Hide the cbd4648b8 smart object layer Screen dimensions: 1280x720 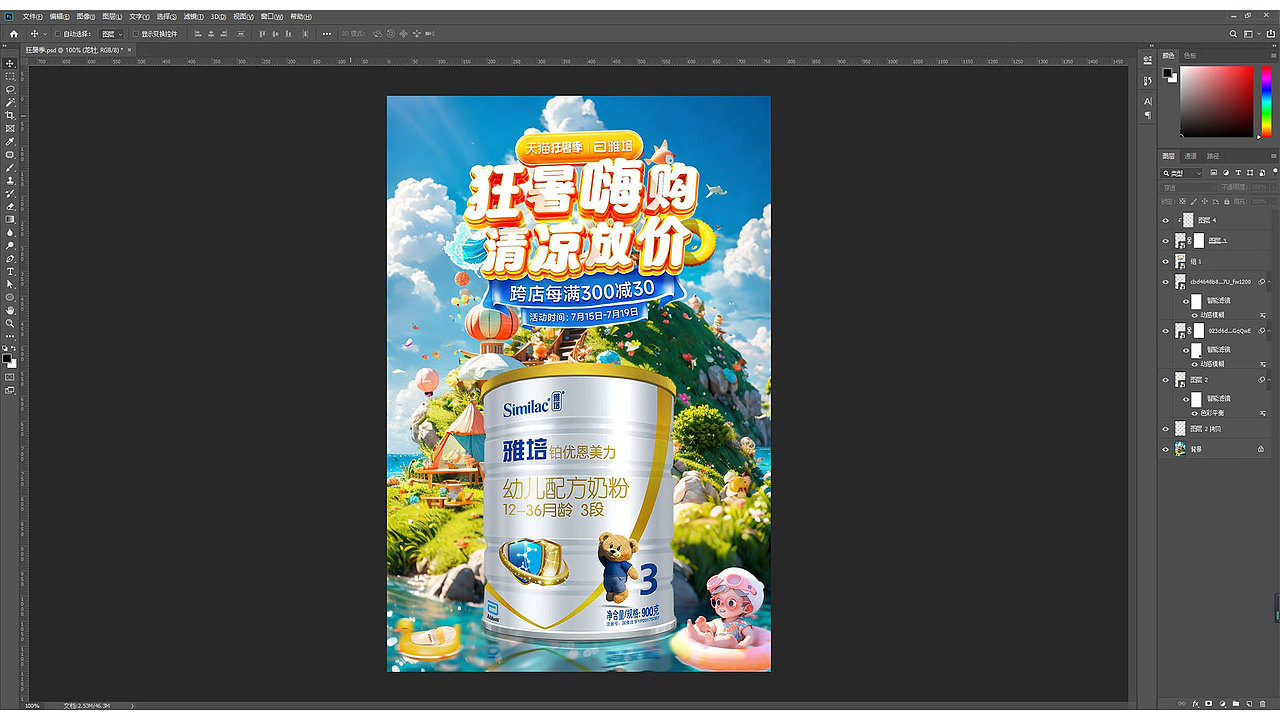click(x=1165, y=282)
